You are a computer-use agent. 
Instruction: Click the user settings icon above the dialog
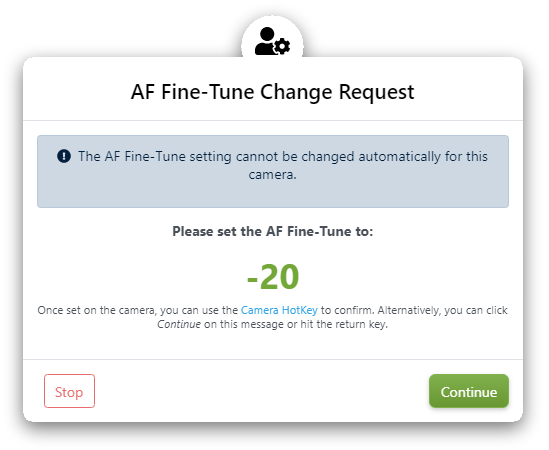[272, 41]
